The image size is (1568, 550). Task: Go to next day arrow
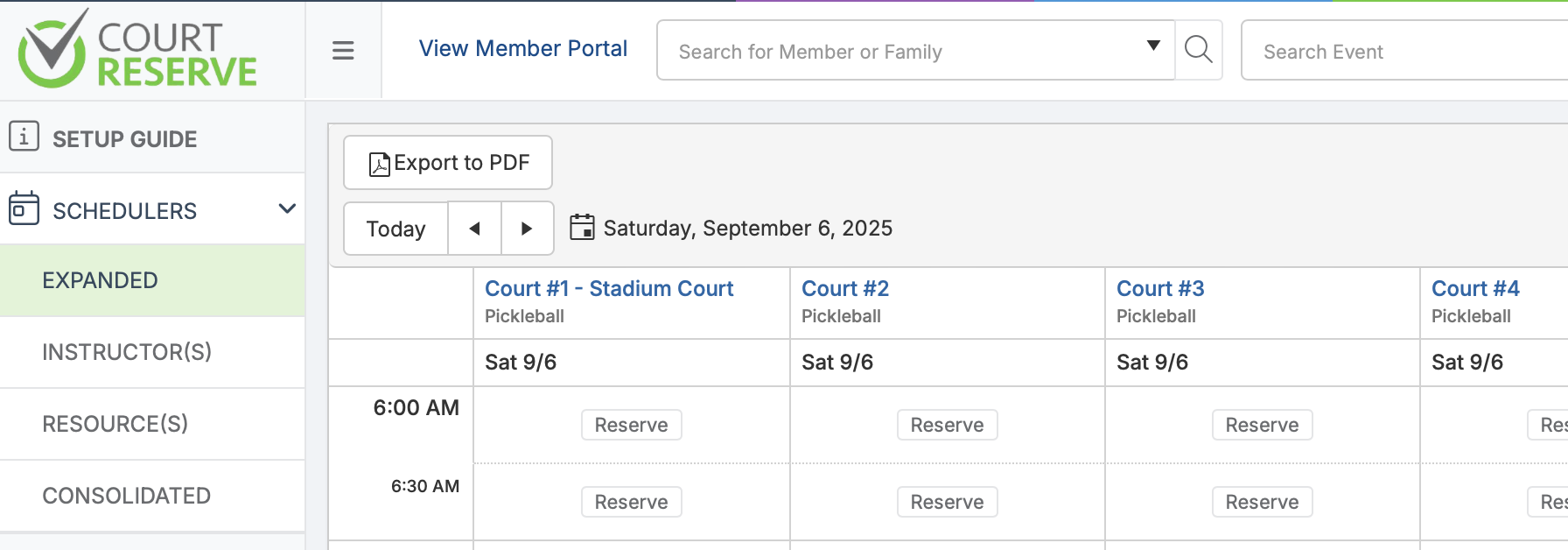pos(527,229)
